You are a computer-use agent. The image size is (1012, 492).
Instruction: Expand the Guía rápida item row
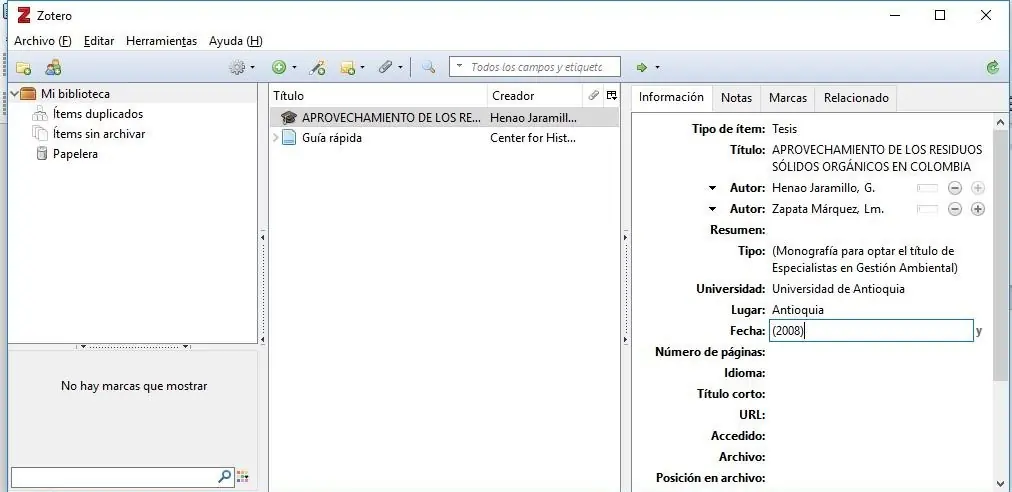(x=276, y=138)
